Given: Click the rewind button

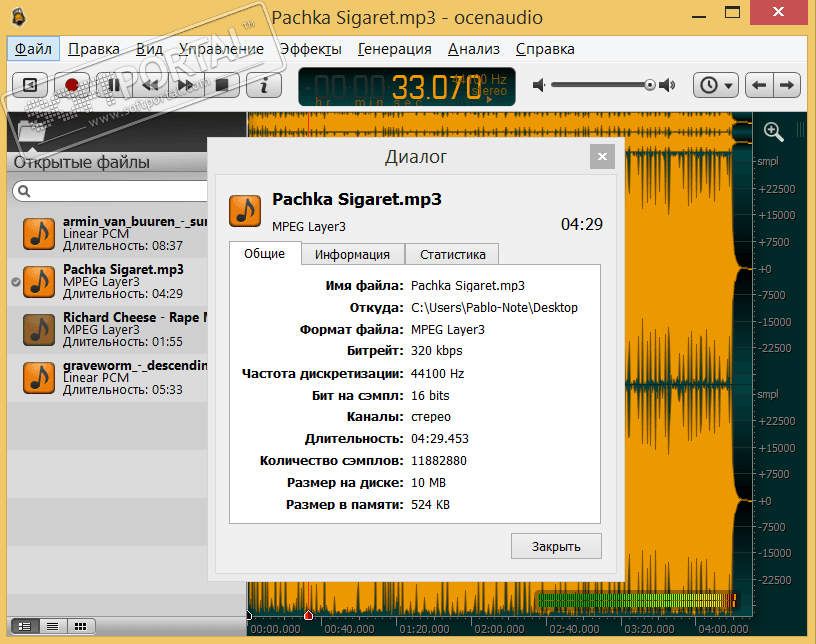Looking at the screenshot, I should pos(150,85).
